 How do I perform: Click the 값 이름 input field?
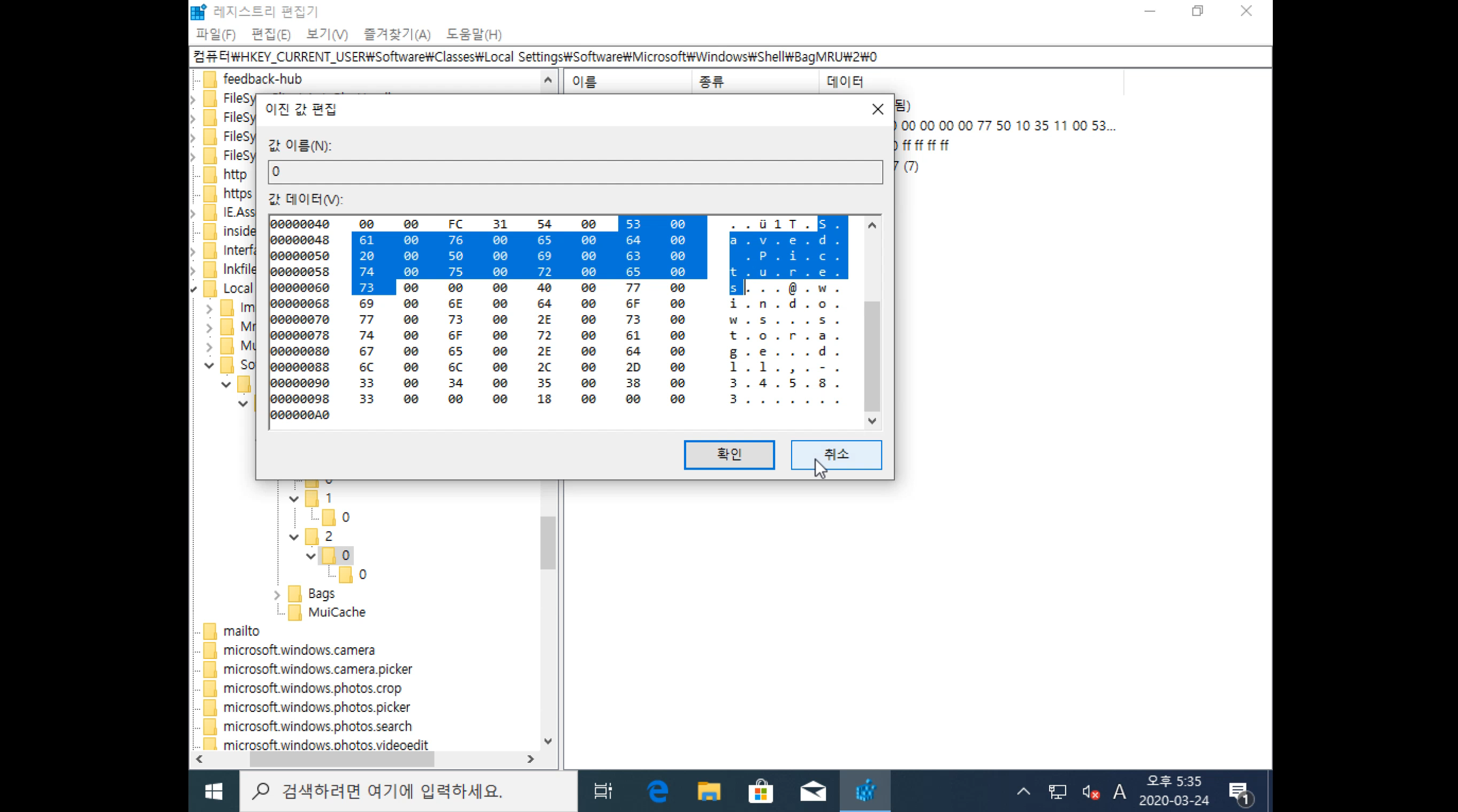click(x=575, y=172)
